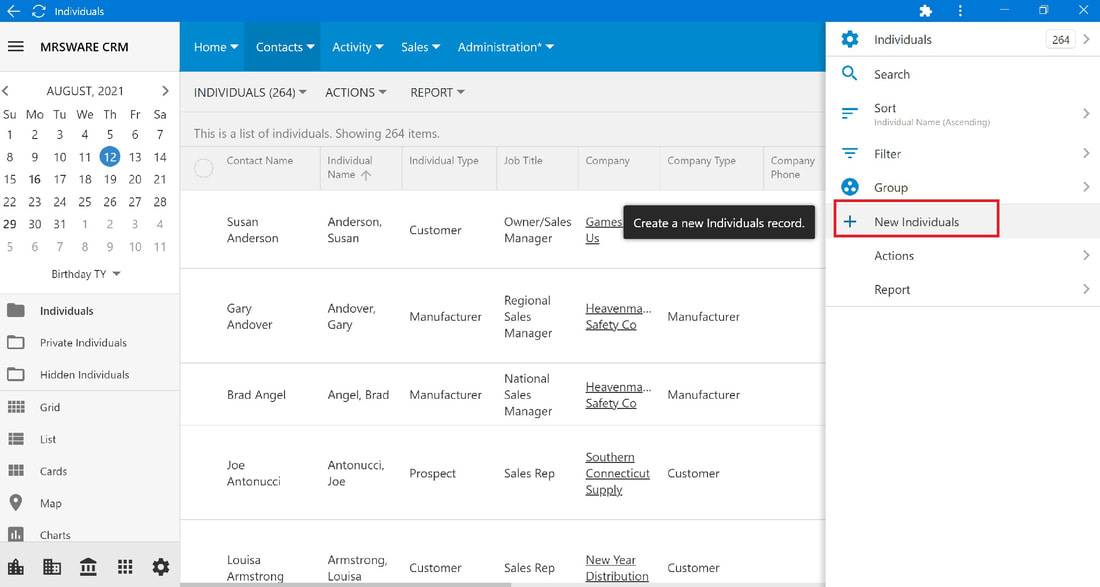Click MRSWARE CRM title
1100x587 pixels.
(84, 47)
